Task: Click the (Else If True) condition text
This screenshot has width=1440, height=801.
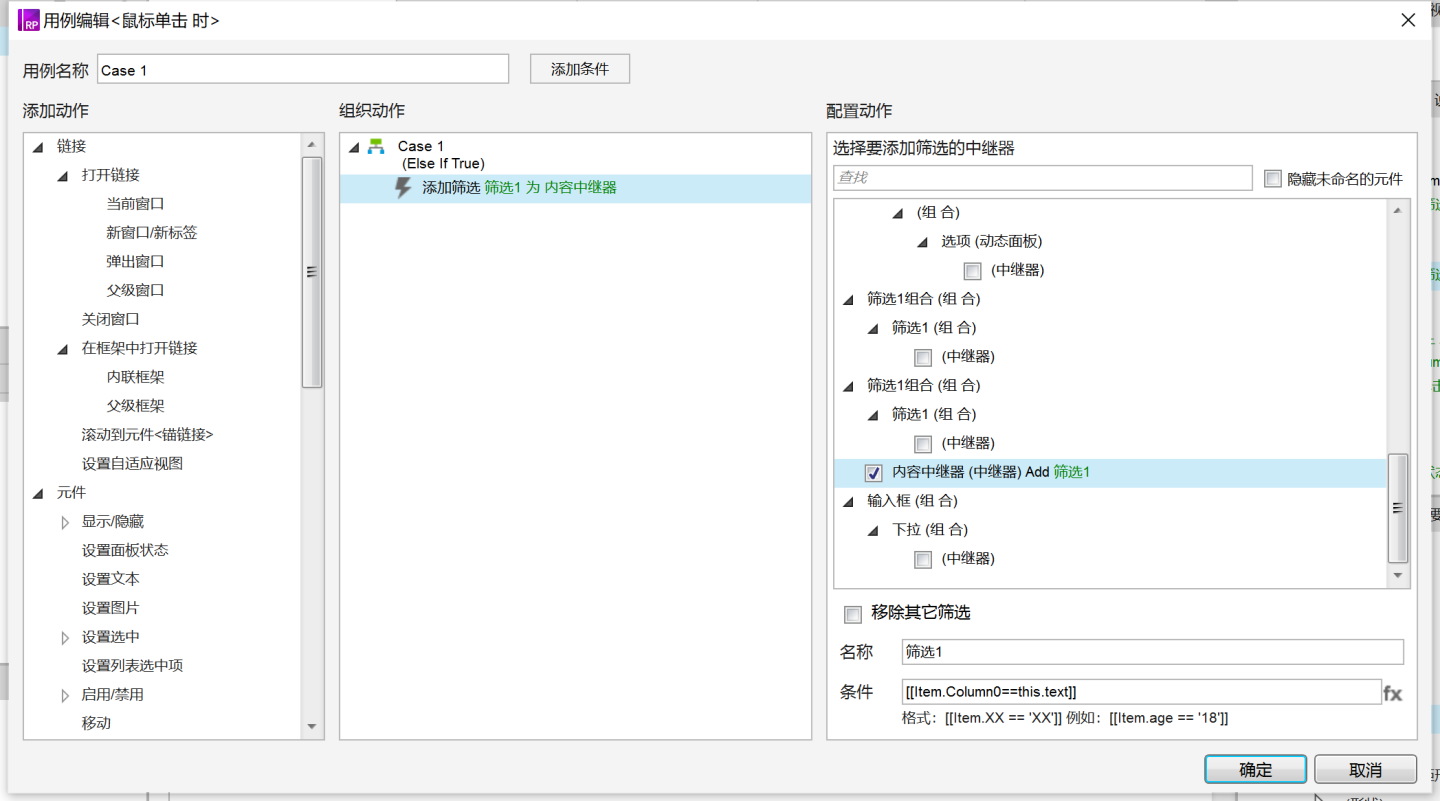Action: pyautogui.click(x=443, y=164)
